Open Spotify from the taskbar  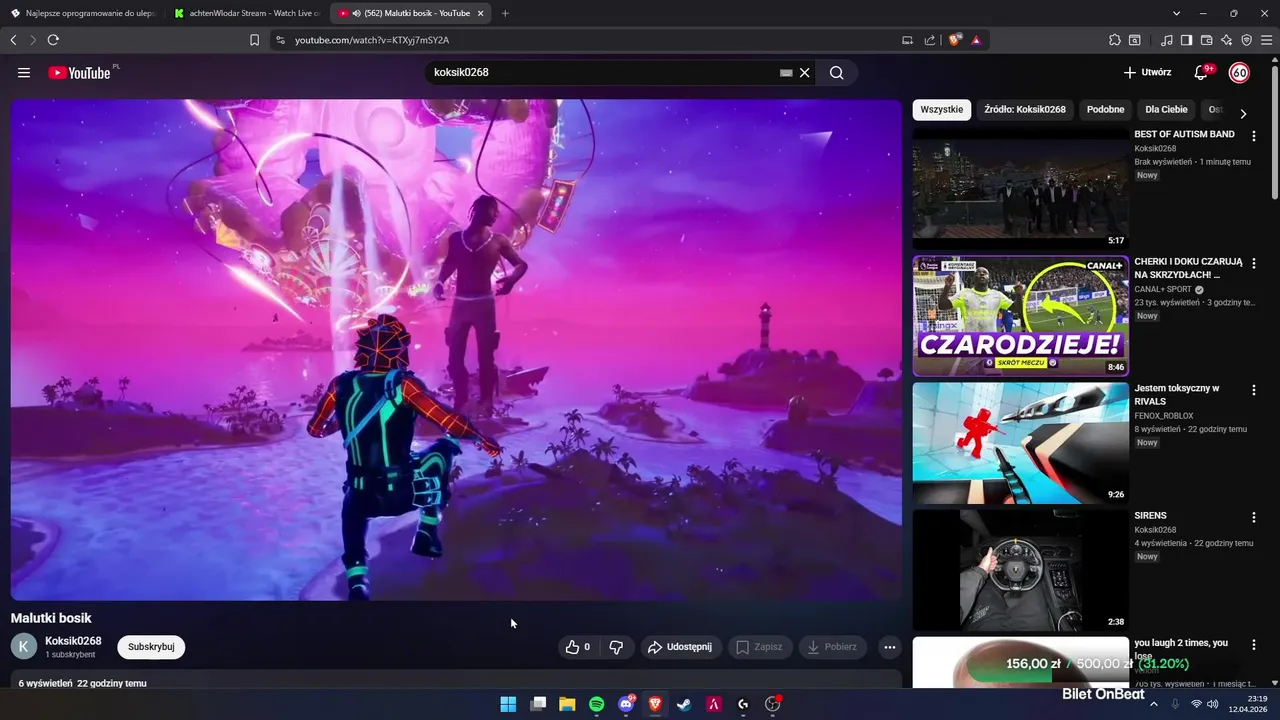[x=597, y=704]
